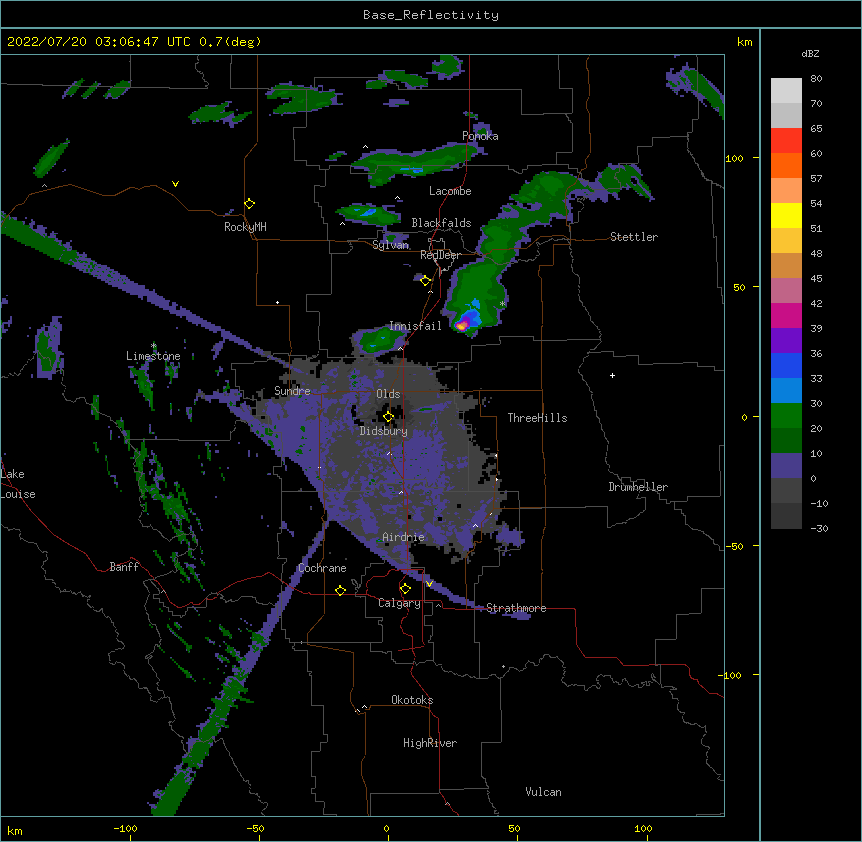The width and height of the screenshot is (862, 842).
Task: Click the RedDeer city label
Action: (440, 255)
